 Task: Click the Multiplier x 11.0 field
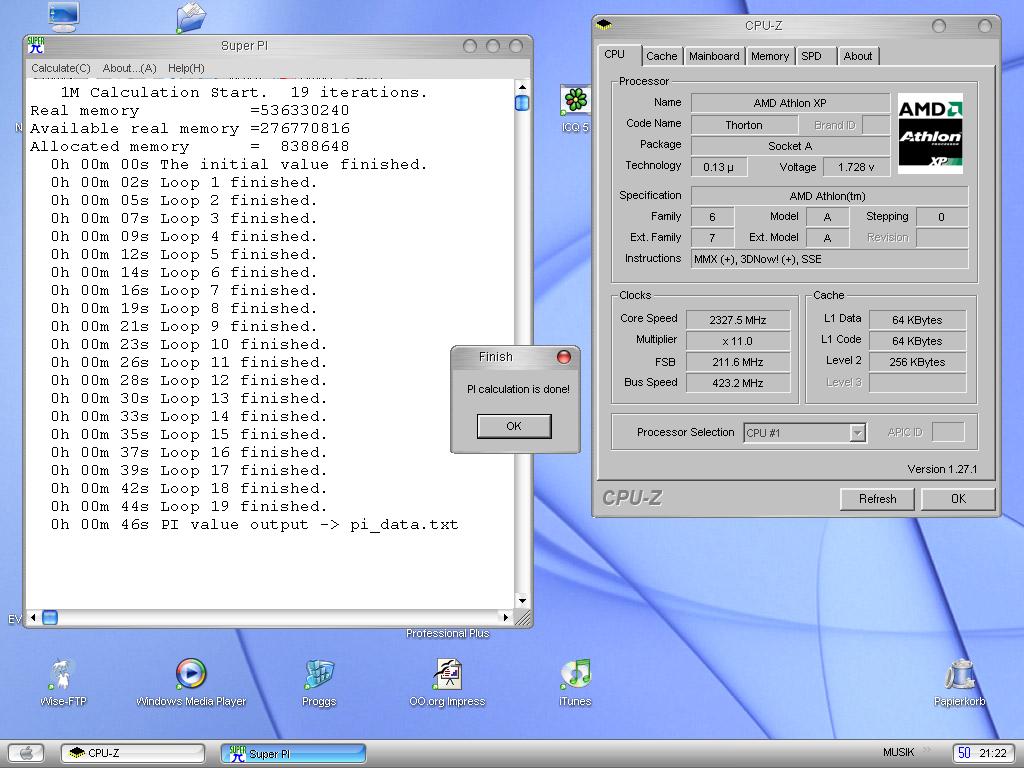737,341
